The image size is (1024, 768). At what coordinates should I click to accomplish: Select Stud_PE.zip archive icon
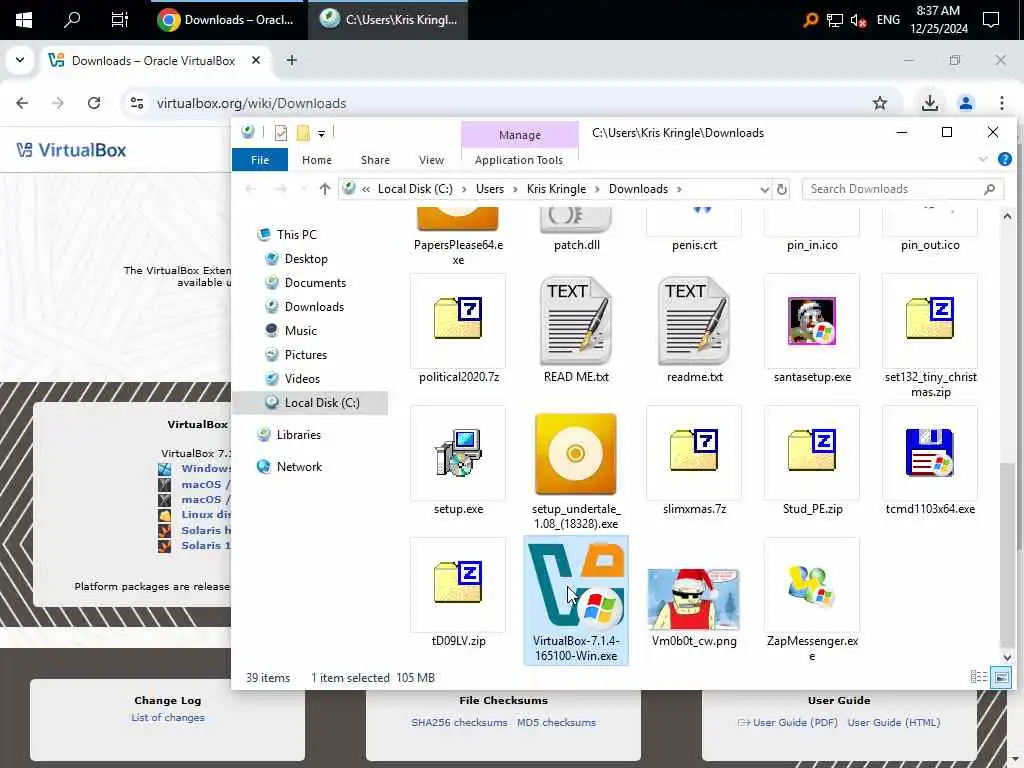[812, 451]
